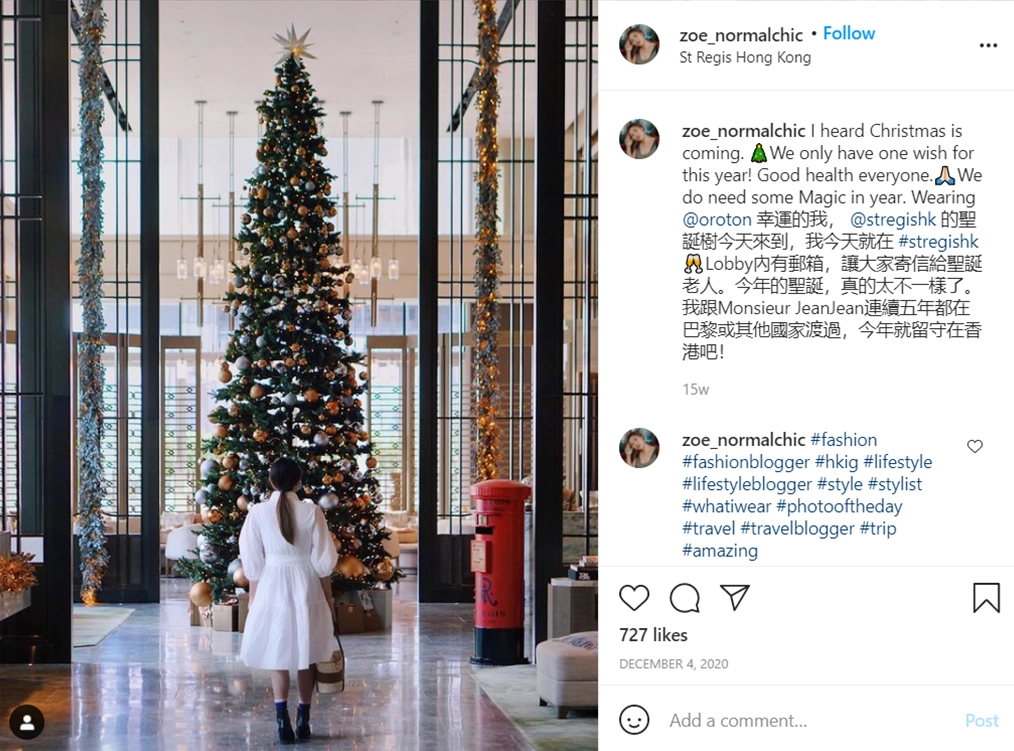Click zoe_normalchic profile picture in header
The width and height of the screenshot is (1014, 751).
(x=639, y=45)
